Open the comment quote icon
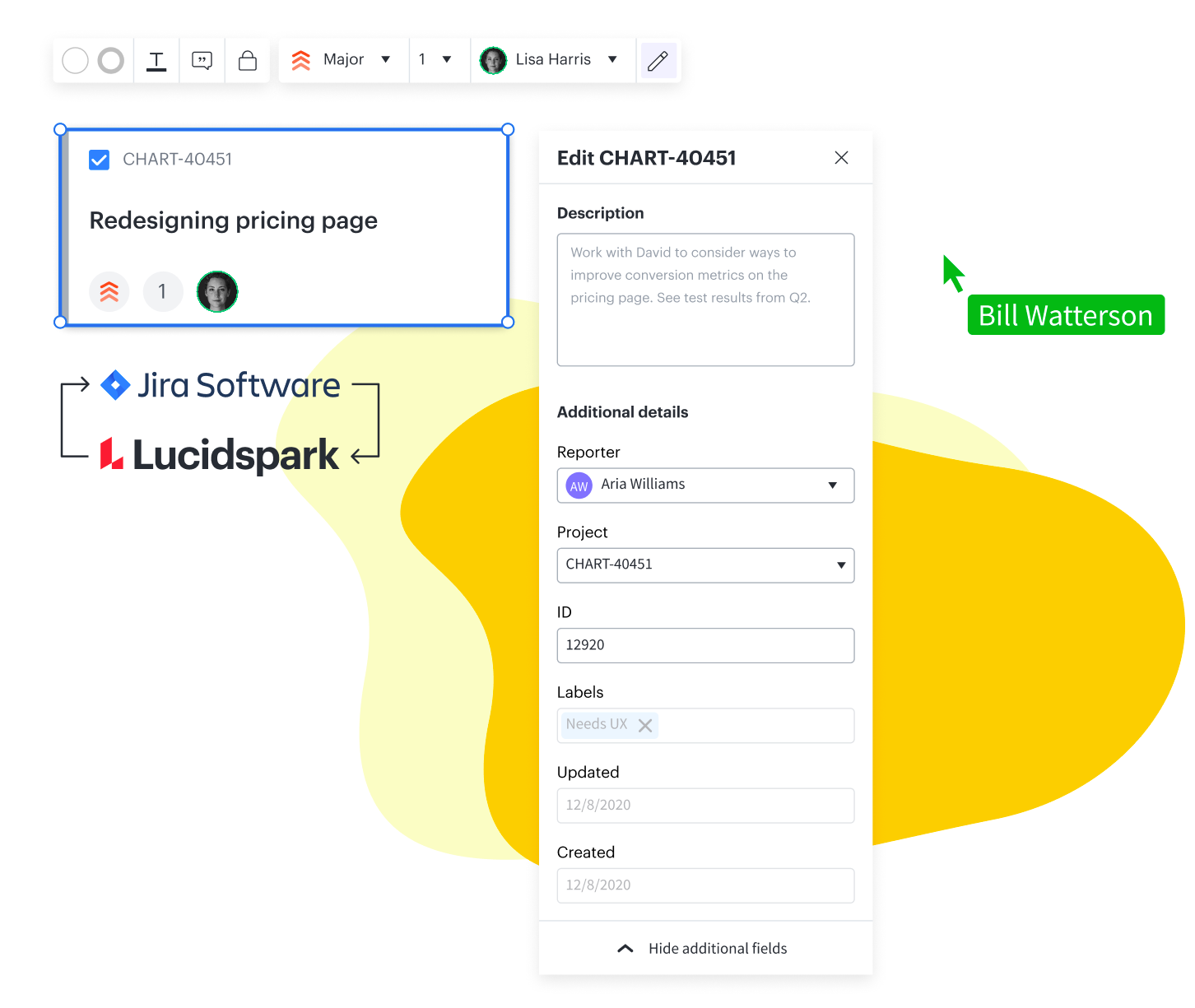1195x1008 pixels. pyautogui.click(x=202, y=61)
